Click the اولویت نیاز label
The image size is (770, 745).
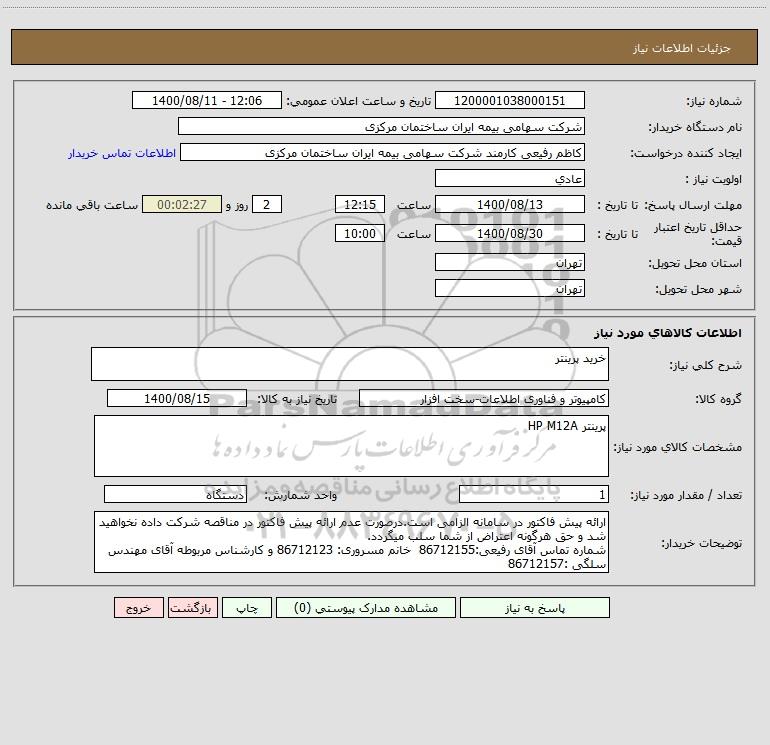coord(714,179)
